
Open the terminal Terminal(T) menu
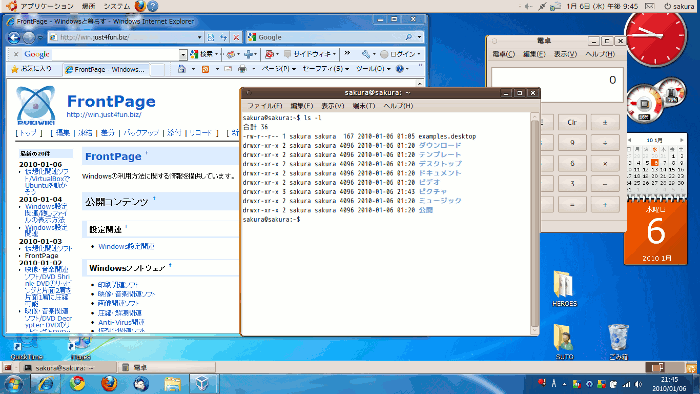pos(364,106)
